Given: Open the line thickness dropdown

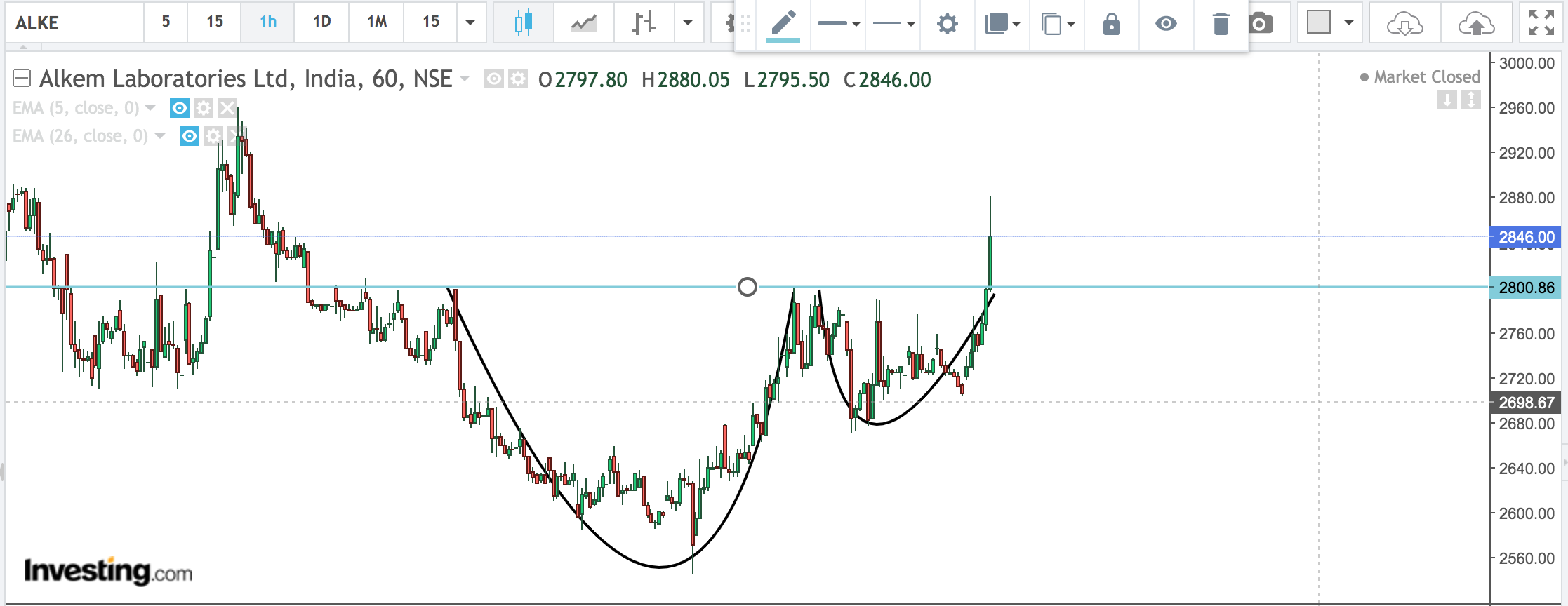Looking at the screenshot, I should pos(838,24).
